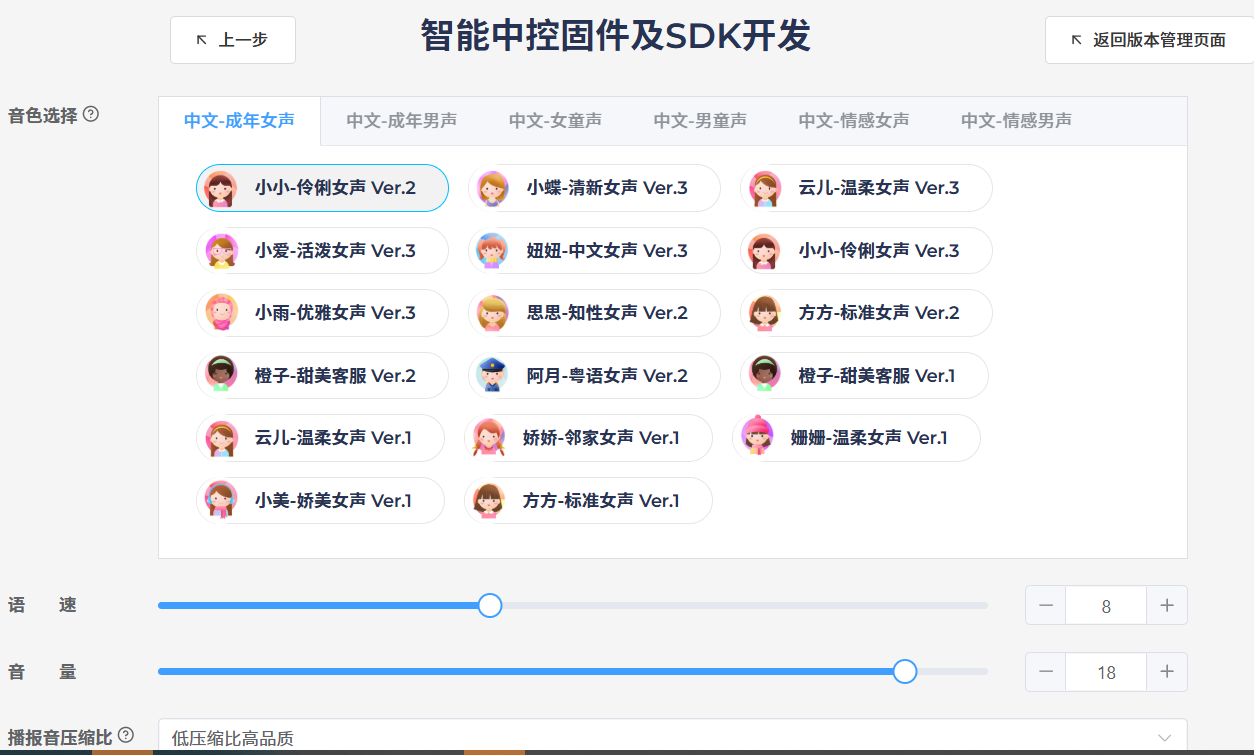Viewport: 1254px width, 755px height.
Task: Click the avatar icon for 阿月-粤语女声 Ver.2
Action: click(x=492, y=376)
